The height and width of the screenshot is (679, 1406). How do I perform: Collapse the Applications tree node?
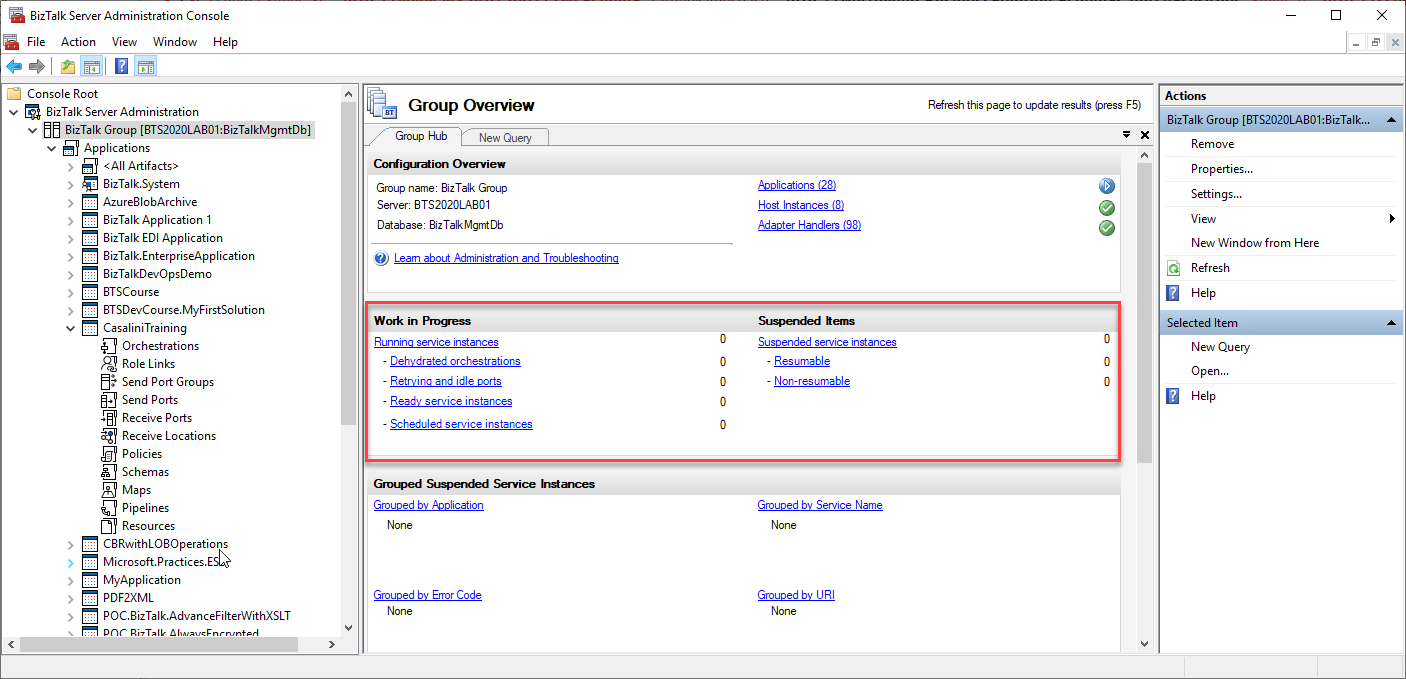click(x=52, y=148)
